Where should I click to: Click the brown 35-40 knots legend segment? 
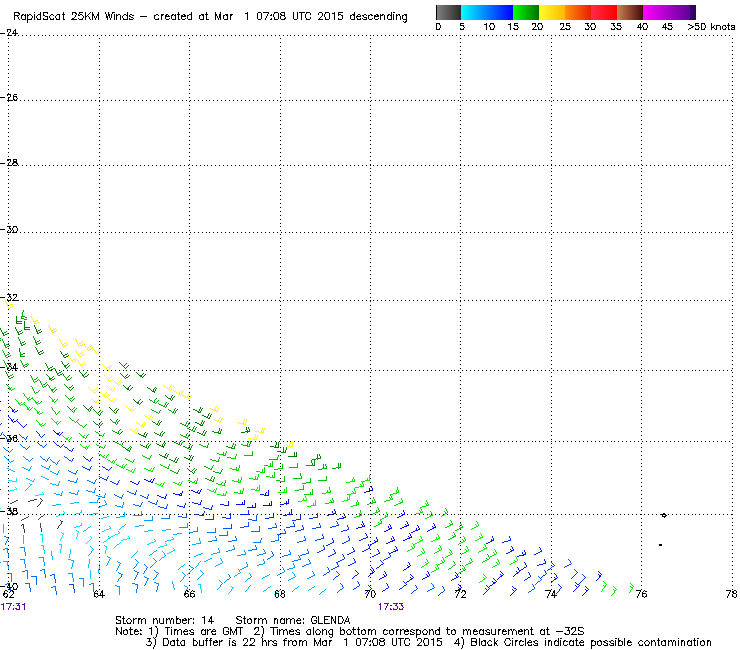pyautogui.click(x=630, y=12)
